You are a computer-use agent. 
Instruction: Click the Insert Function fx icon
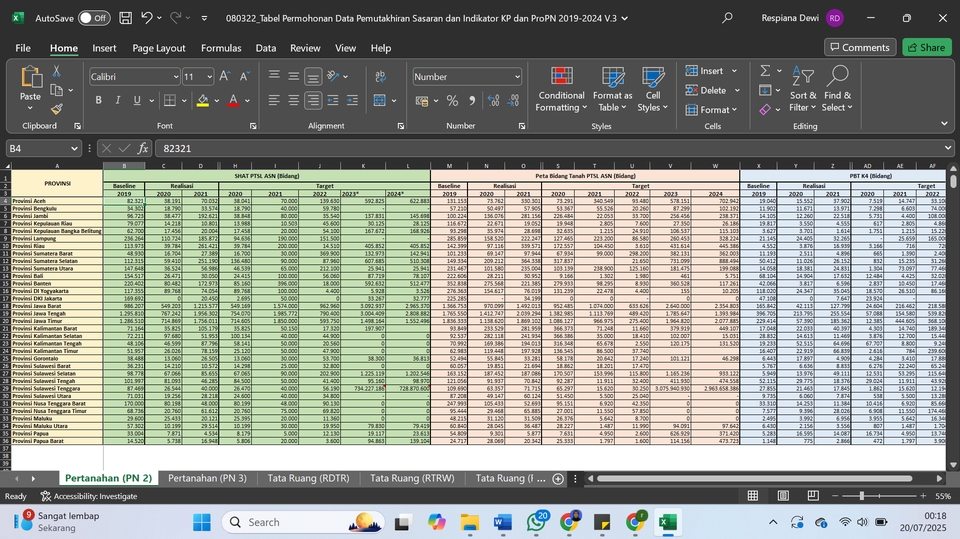point(143,148)
